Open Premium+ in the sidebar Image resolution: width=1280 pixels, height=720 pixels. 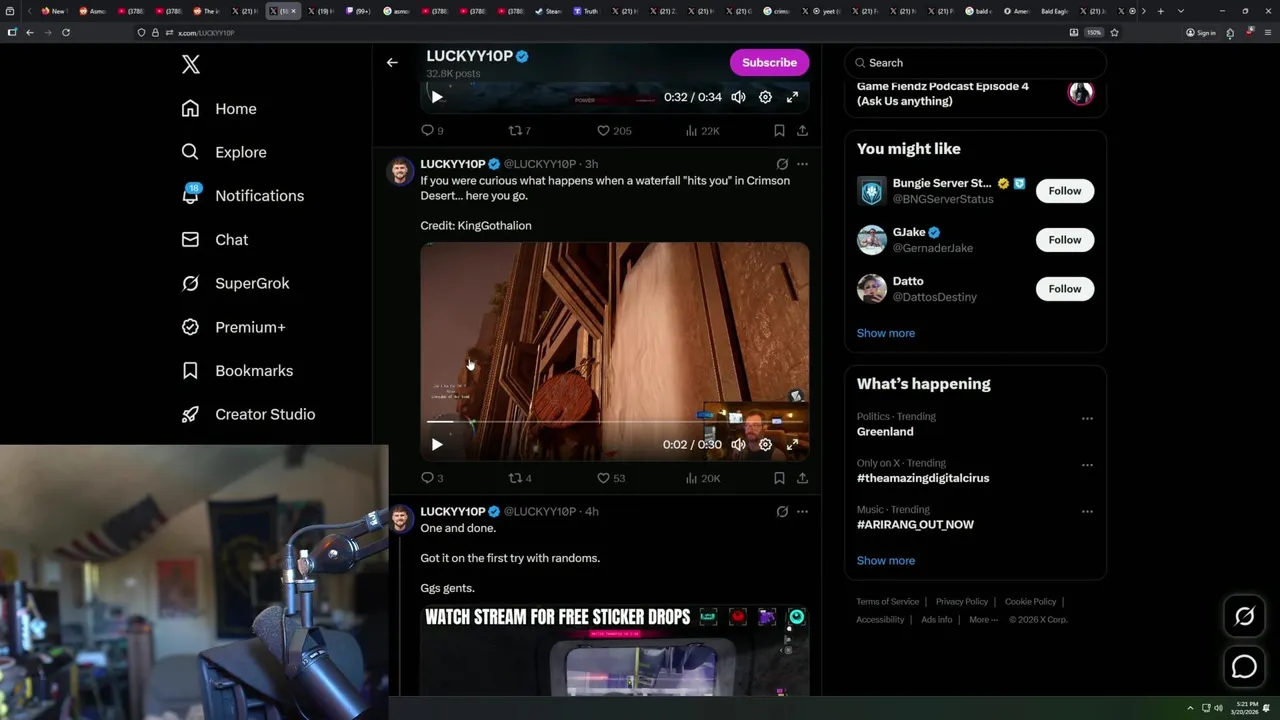[233, 327]
